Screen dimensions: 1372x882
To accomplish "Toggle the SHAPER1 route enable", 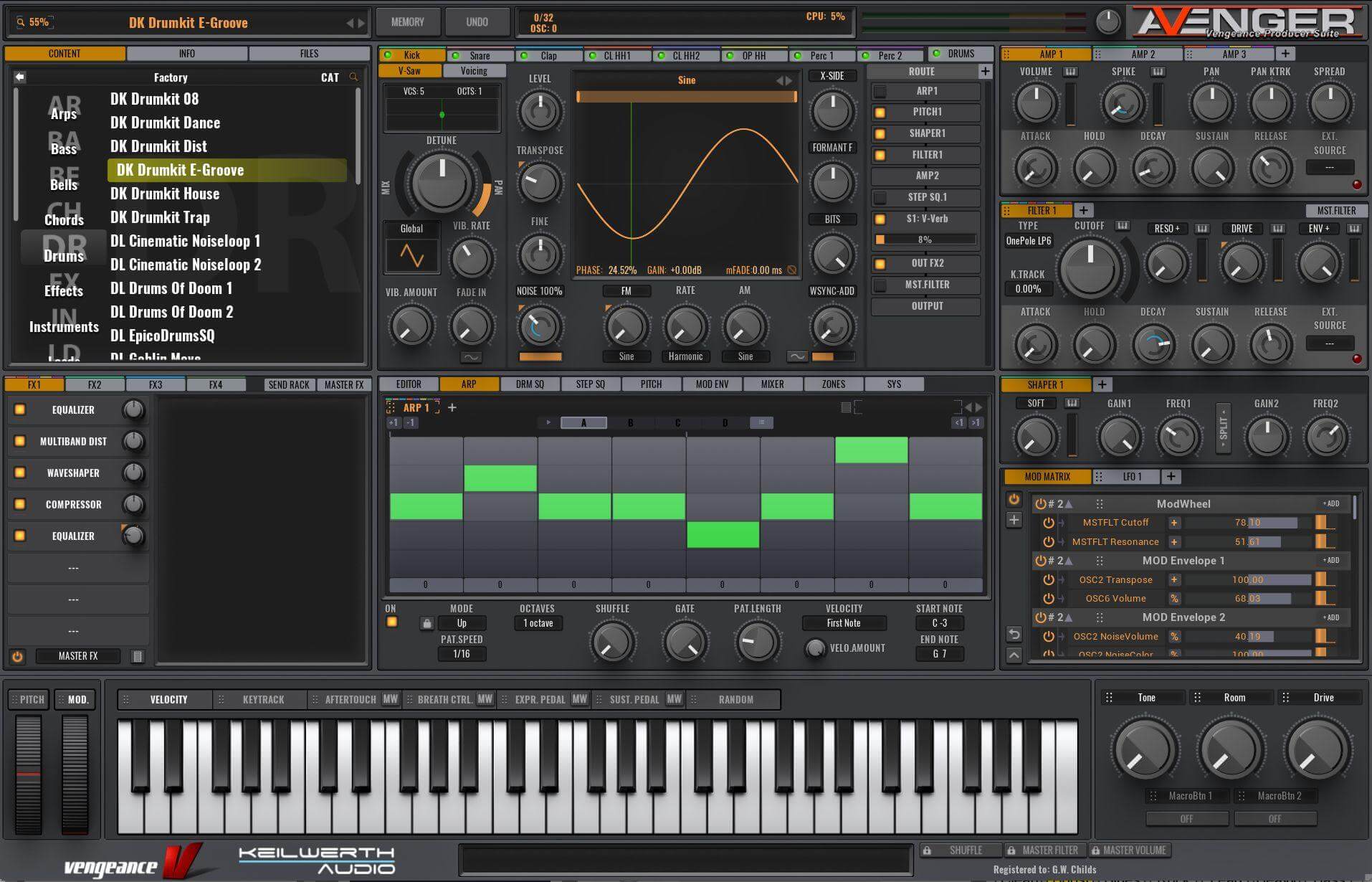I will point(880,134).
